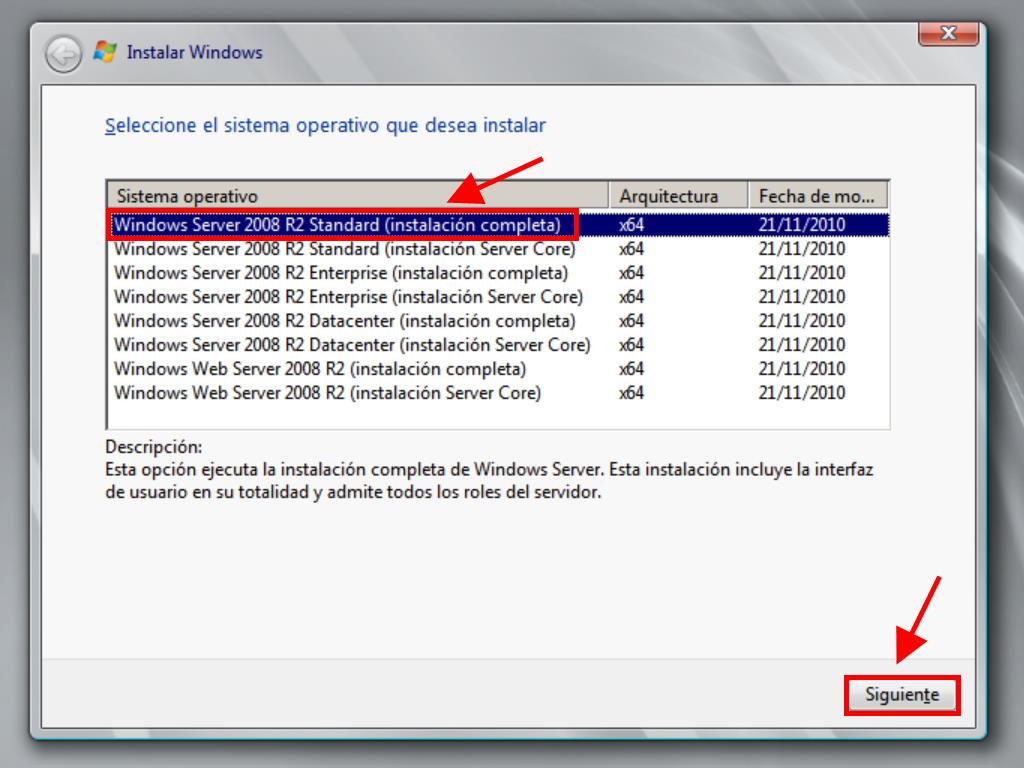The width and height of the screenshot is (1024, 768).
Task: Sort by the Sistema operativo column header
Action: click(x=357, y=196)
